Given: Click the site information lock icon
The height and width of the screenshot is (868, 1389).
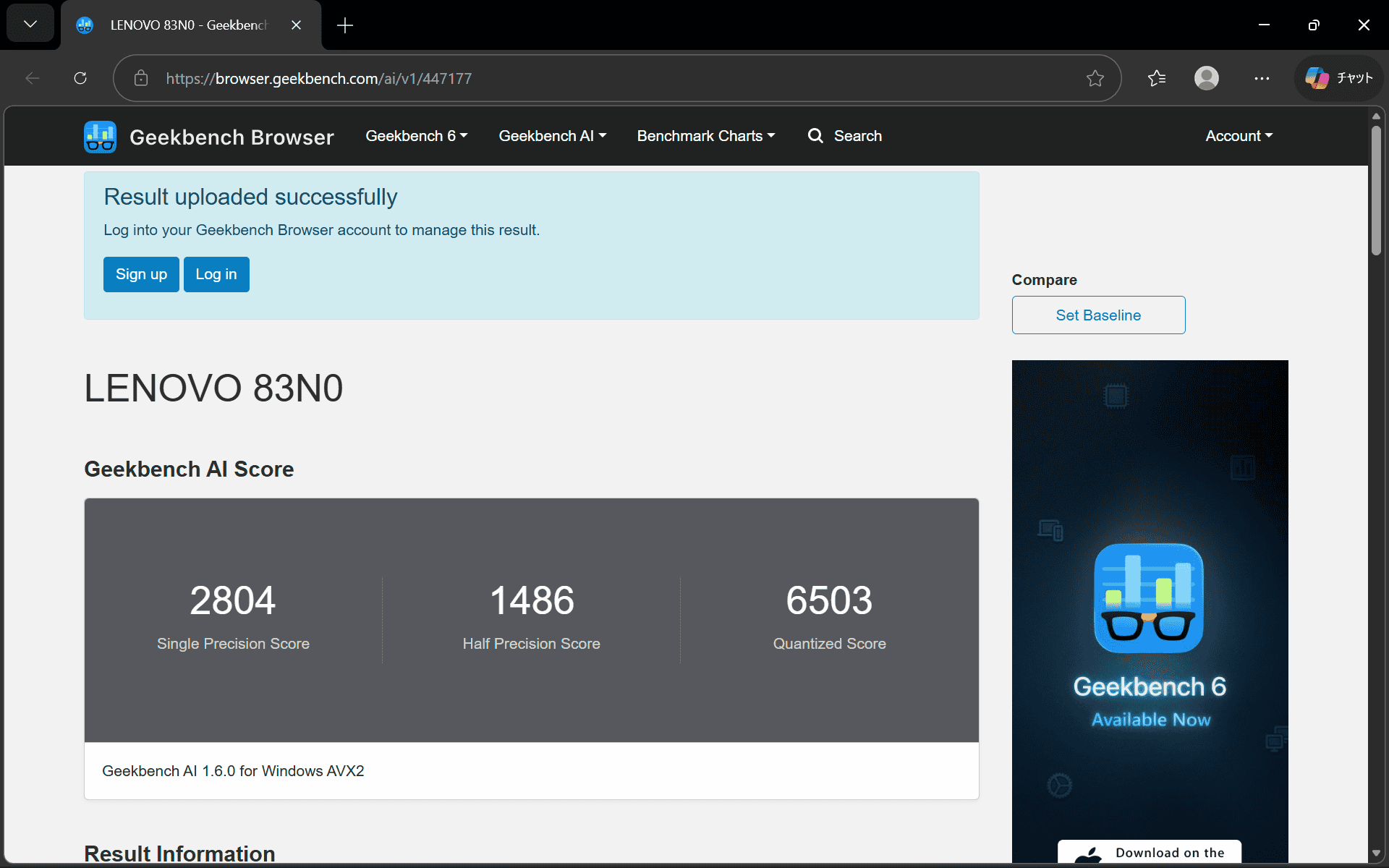Looking at the screenshot, I should pyautogui.click(x=141, y=78).
